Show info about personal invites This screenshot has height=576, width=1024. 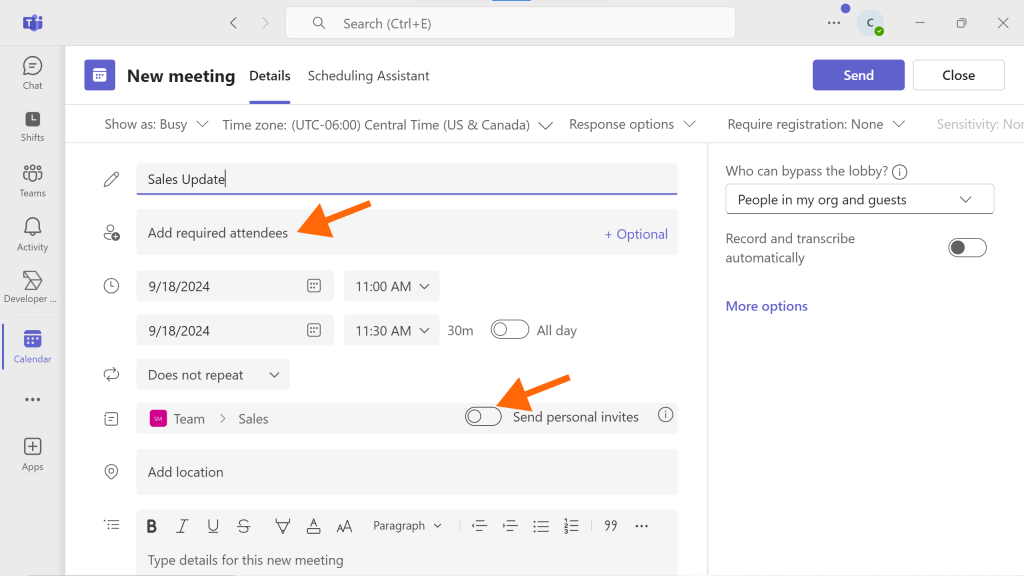[665, 415]
